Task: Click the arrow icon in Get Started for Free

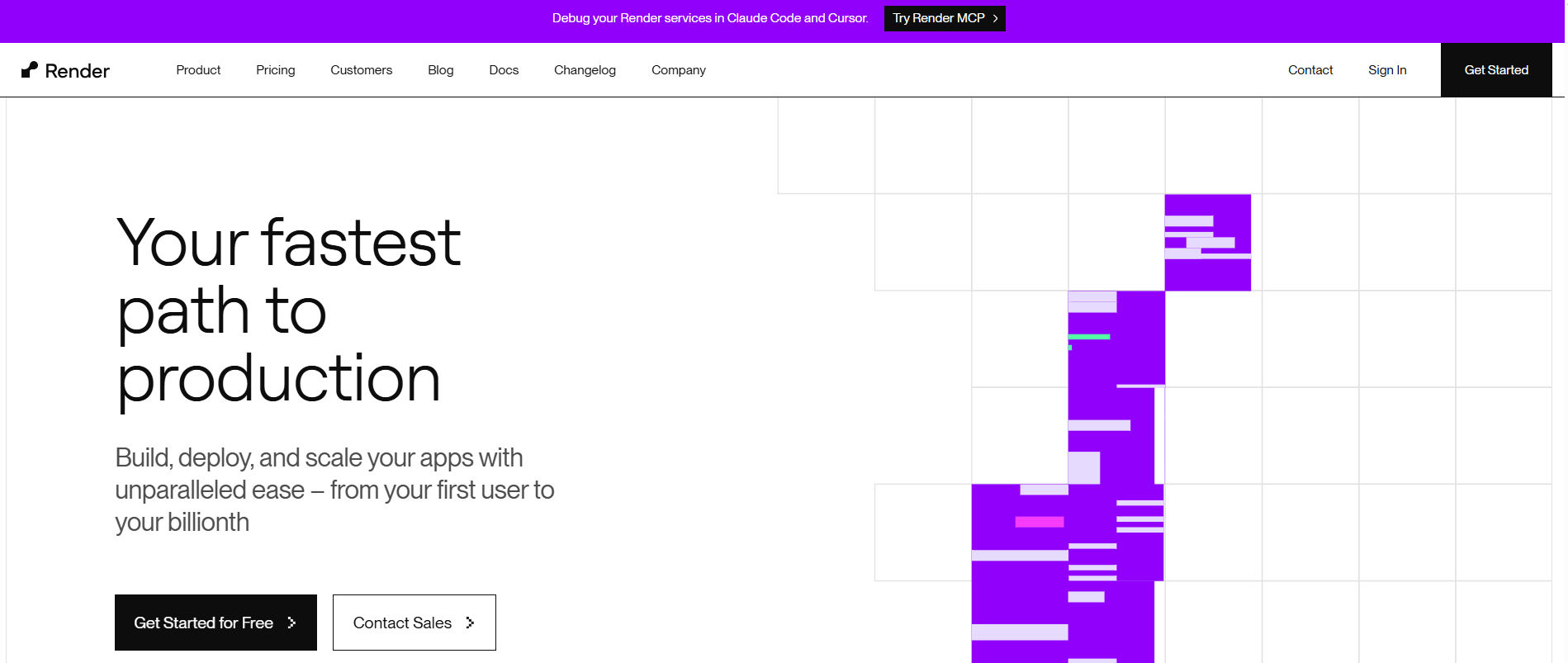Action: point(291,623)
